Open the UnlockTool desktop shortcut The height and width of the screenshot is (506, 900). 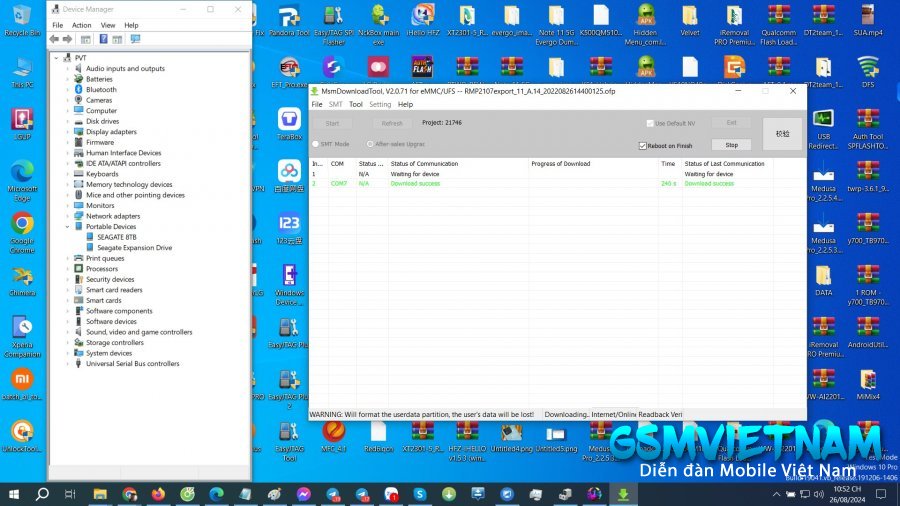[x=22, y=436]
